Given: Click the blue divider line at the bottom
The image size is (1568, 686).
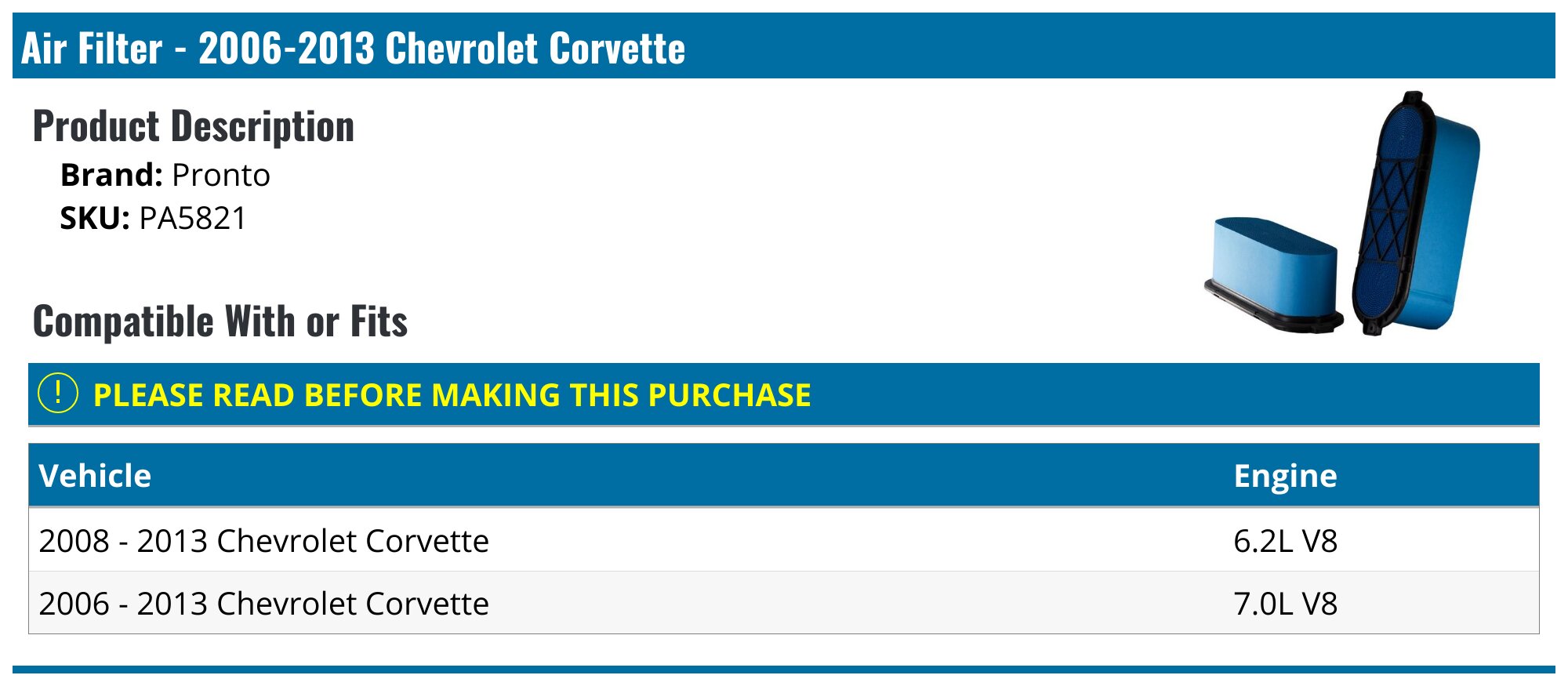Looking at the screenshot, I should pos(784,670).
